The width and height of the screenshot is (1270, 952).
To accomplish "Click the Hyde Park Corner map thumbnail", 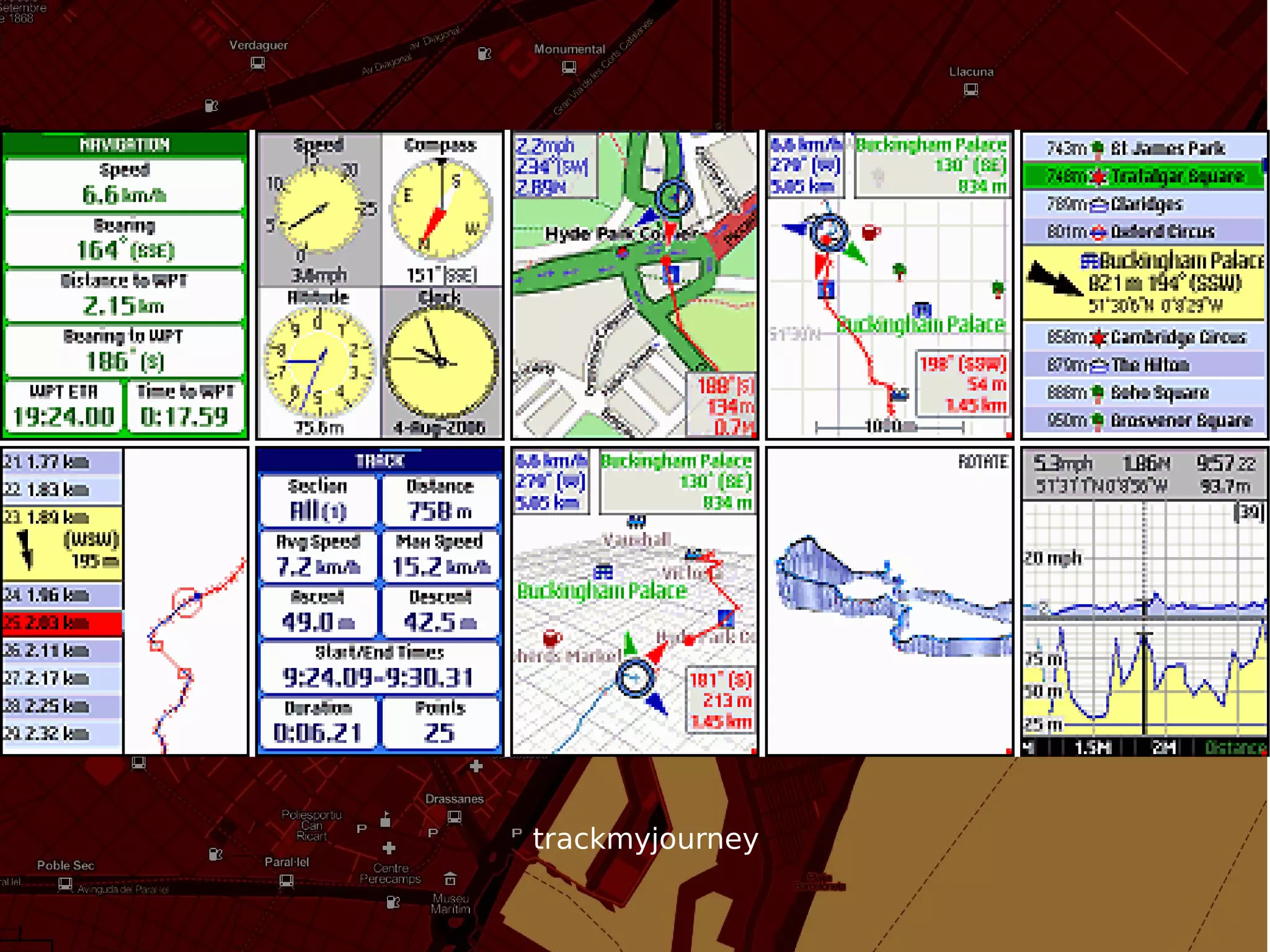I will pyautogui.click(x=634, y=285).
